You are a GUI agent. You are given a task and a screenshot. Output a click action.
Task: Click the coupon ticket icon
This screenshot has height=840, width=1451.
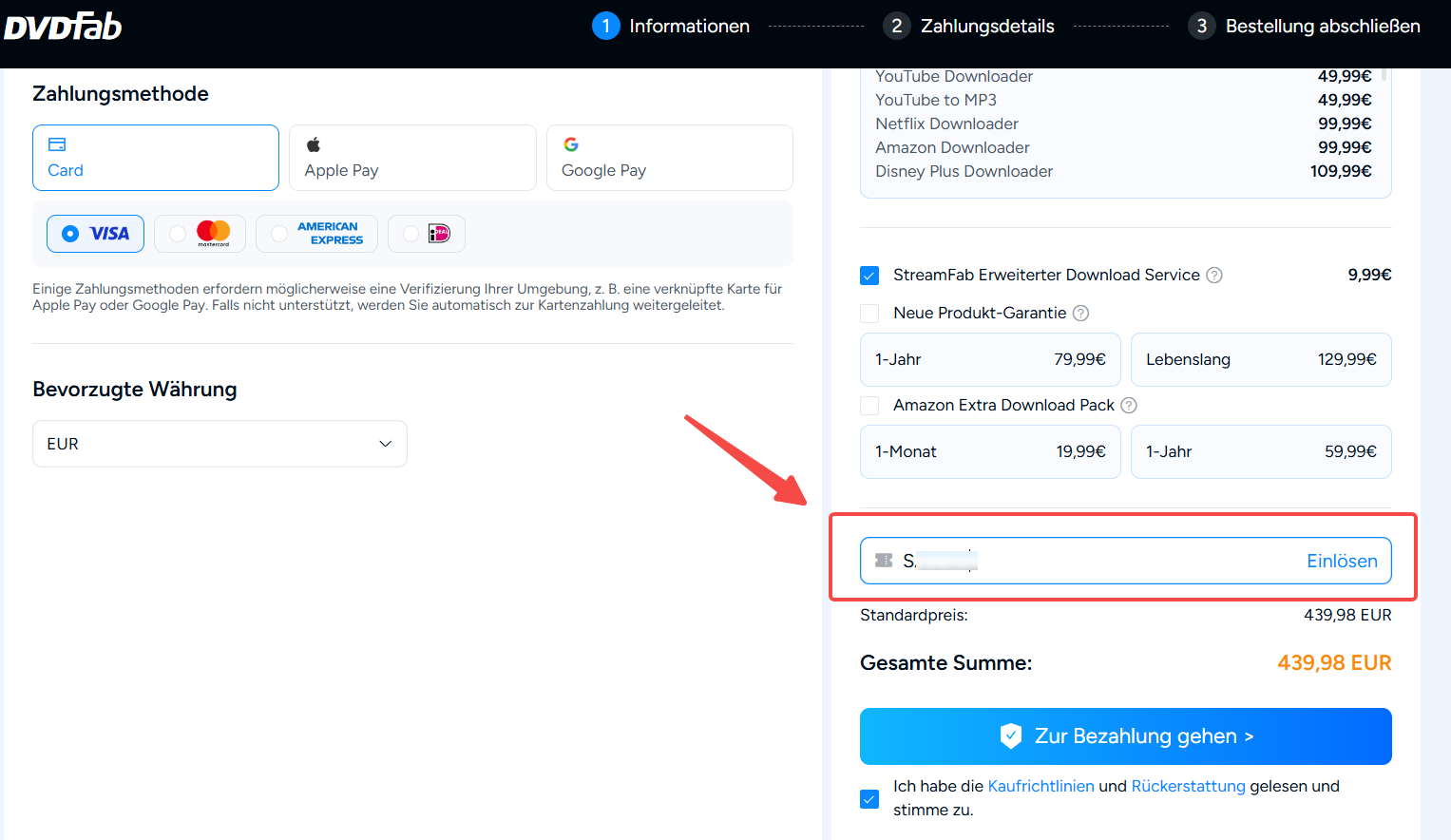click(884, 561)
